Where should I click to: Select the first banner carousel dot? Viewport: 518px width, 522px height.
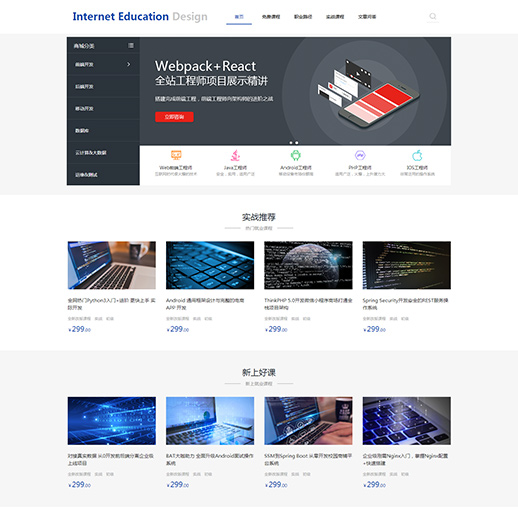[x=291, y=143]
